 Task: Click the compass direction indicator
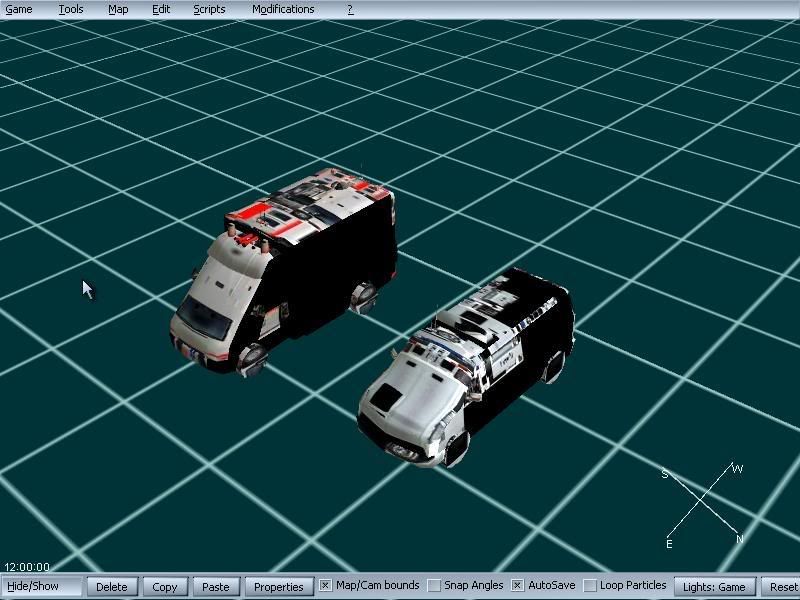point(704,504)
